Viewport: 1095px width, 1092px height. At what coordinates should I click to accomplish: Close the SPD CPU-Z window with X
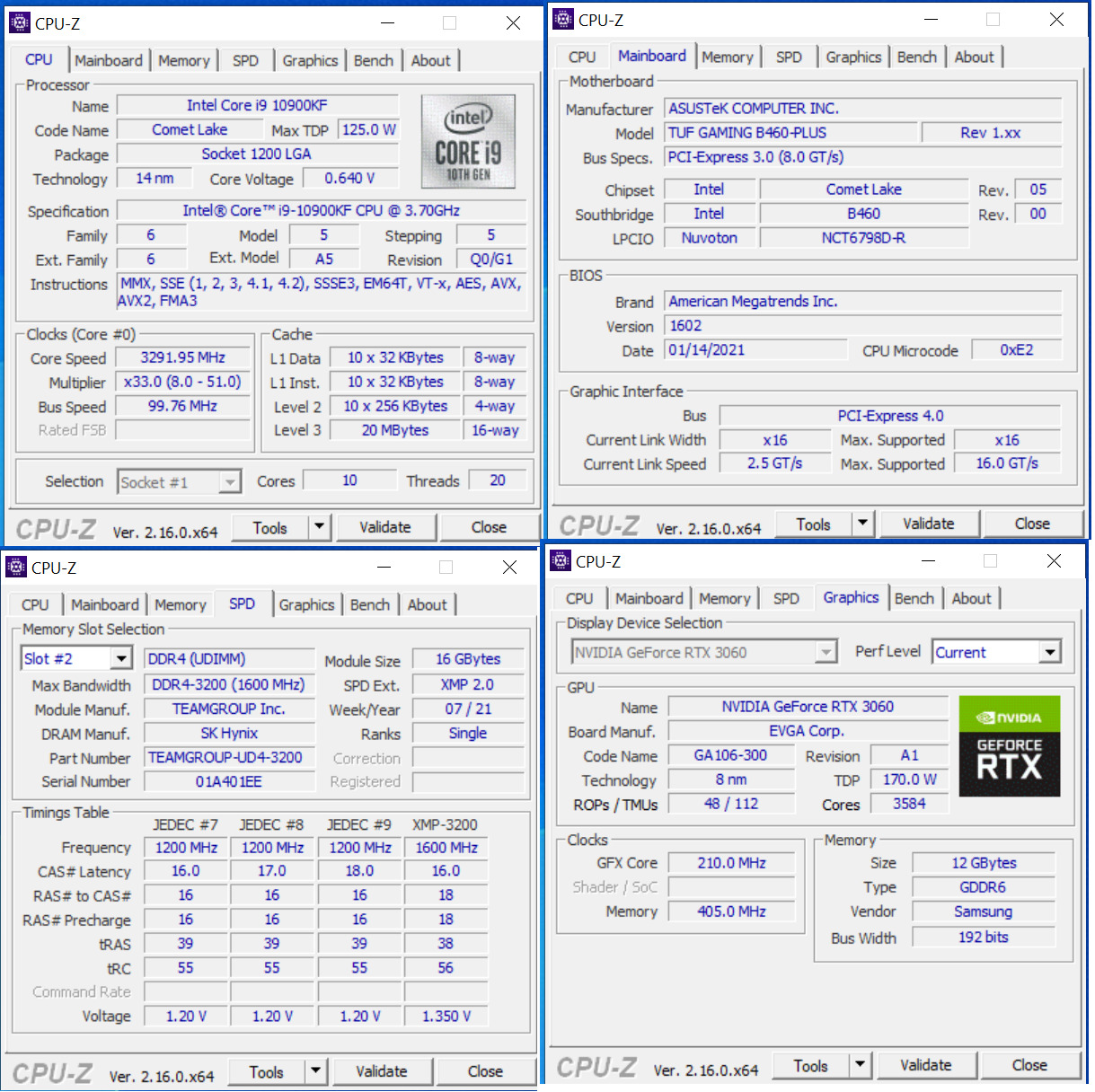510,568
